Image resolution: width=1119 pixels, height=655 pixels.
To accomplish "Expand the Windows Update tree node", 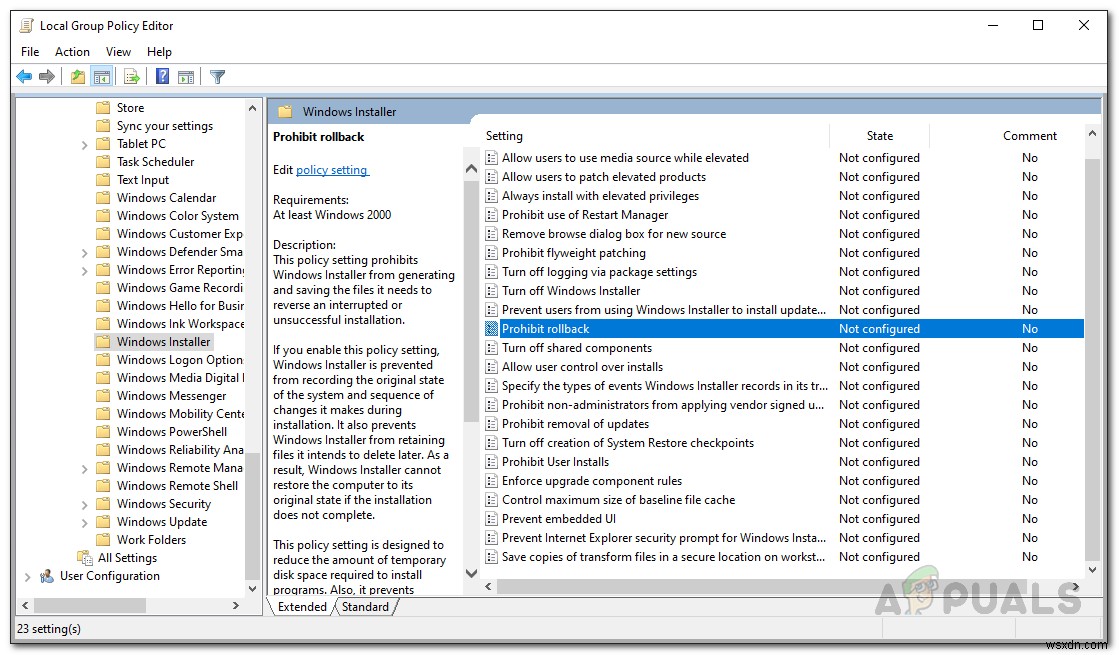I will tap(83, 521).
